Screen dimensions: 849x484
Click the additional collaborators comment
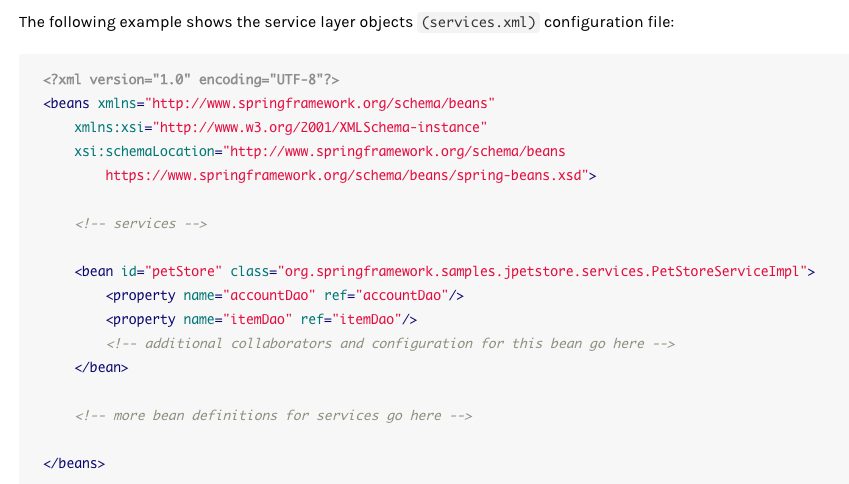click(x=390, y=343)
